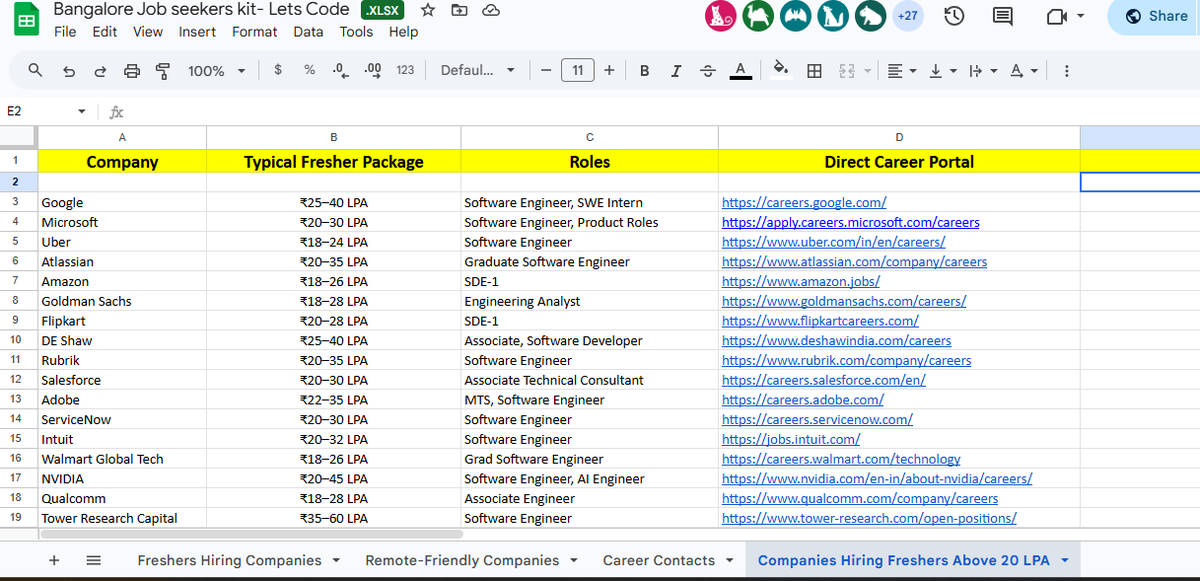This screenshot has height=581, width=1200.
Task: Add a new sheet
Action: coord(55,560)
